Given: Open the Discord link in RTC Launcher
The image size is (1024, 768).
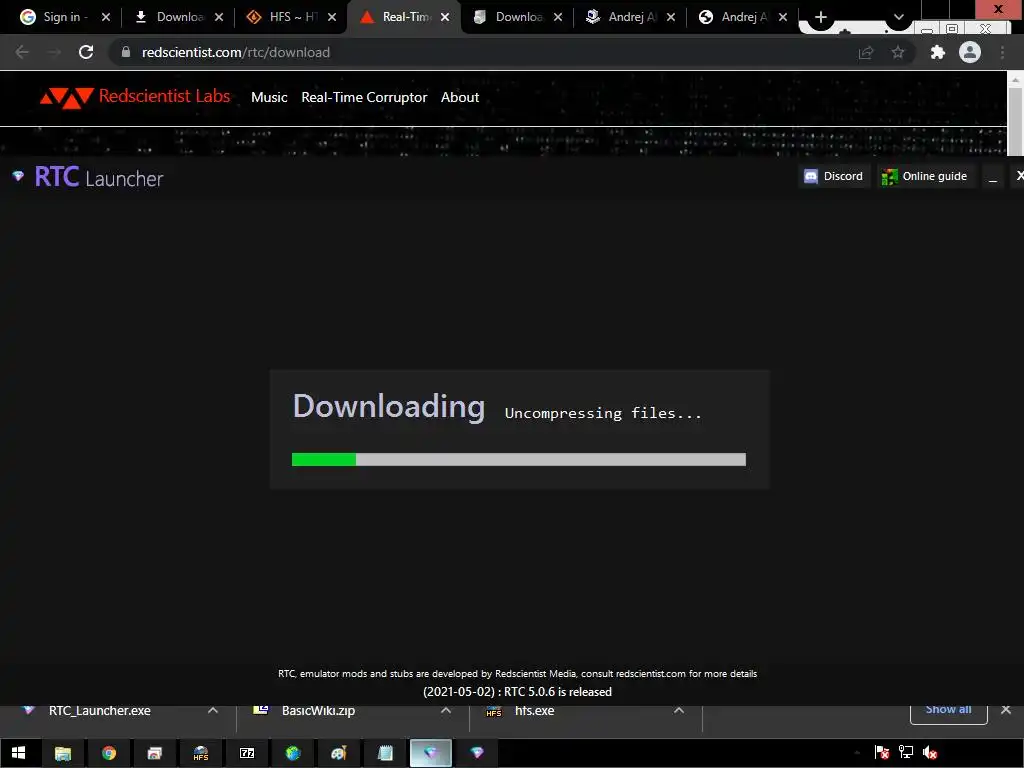Looking at the screenshot, I should tap(833, 176).
